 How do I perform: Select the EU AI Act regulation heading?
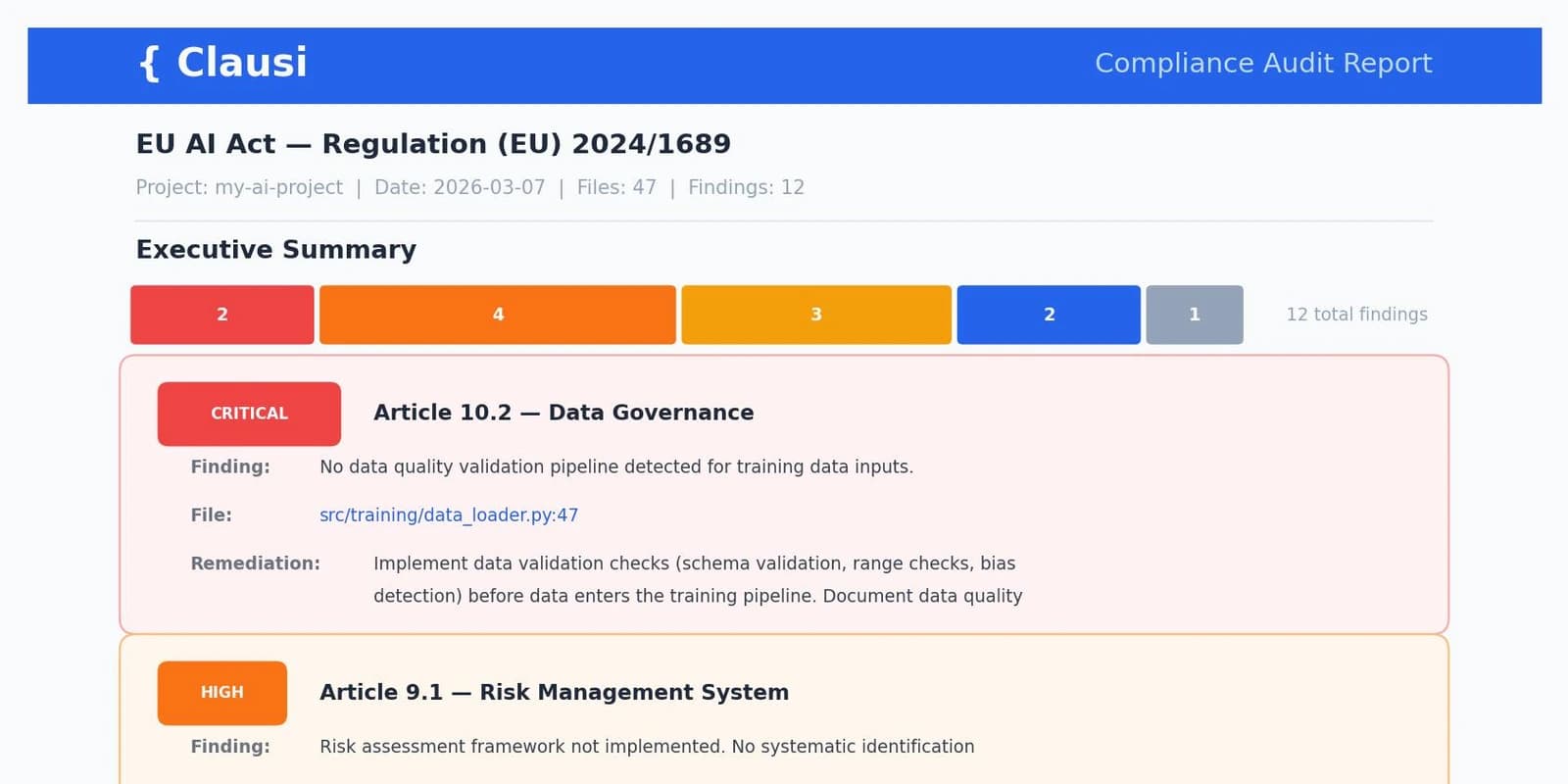tap(433, 144)
